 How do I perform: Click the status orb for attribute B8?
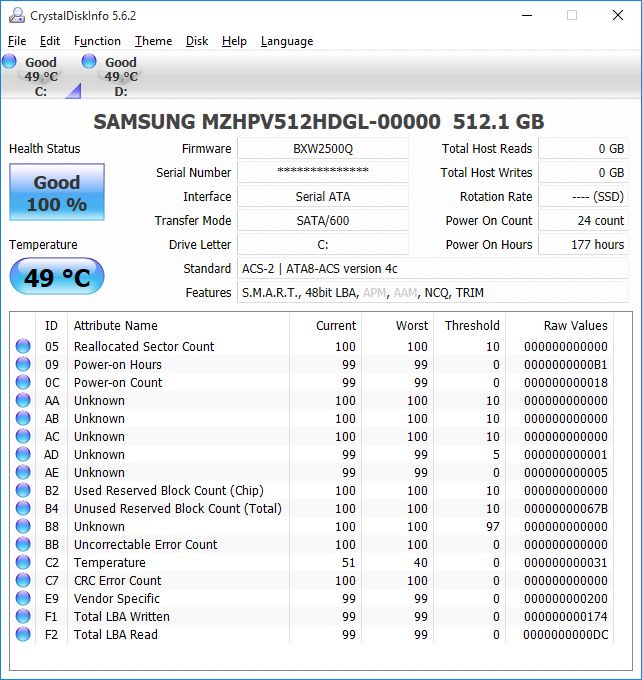point(23,526)
